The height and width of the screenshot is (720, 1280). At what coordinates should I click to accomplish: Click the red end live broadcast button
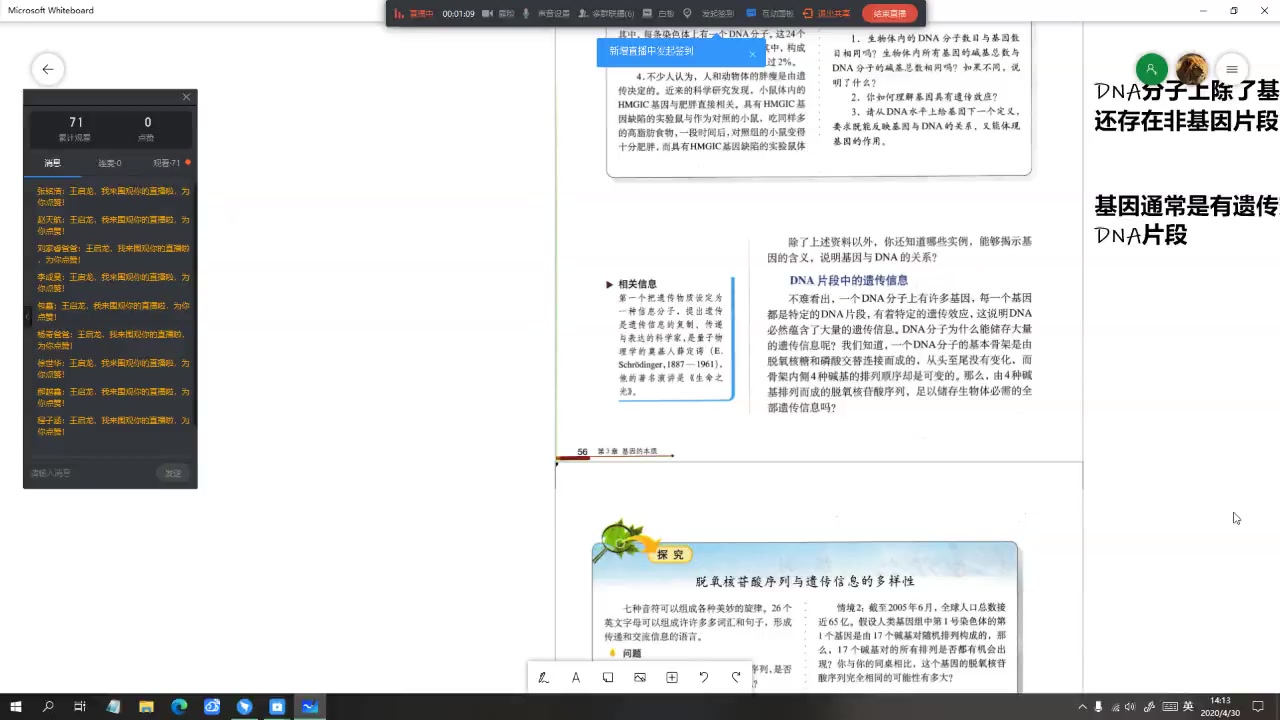coord(889,14)
